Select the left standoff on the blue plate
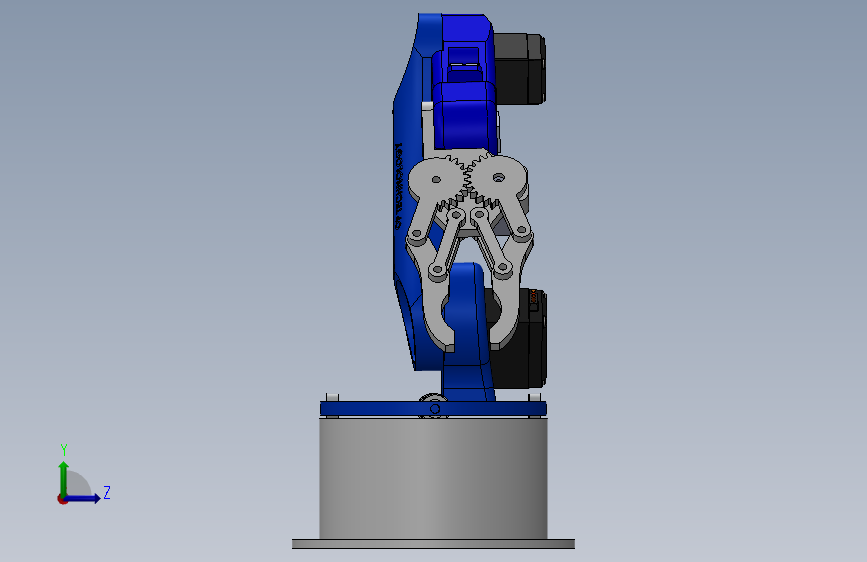Viewport: 867px width, 562px height. pyautogui.click(x=332, y=397)
